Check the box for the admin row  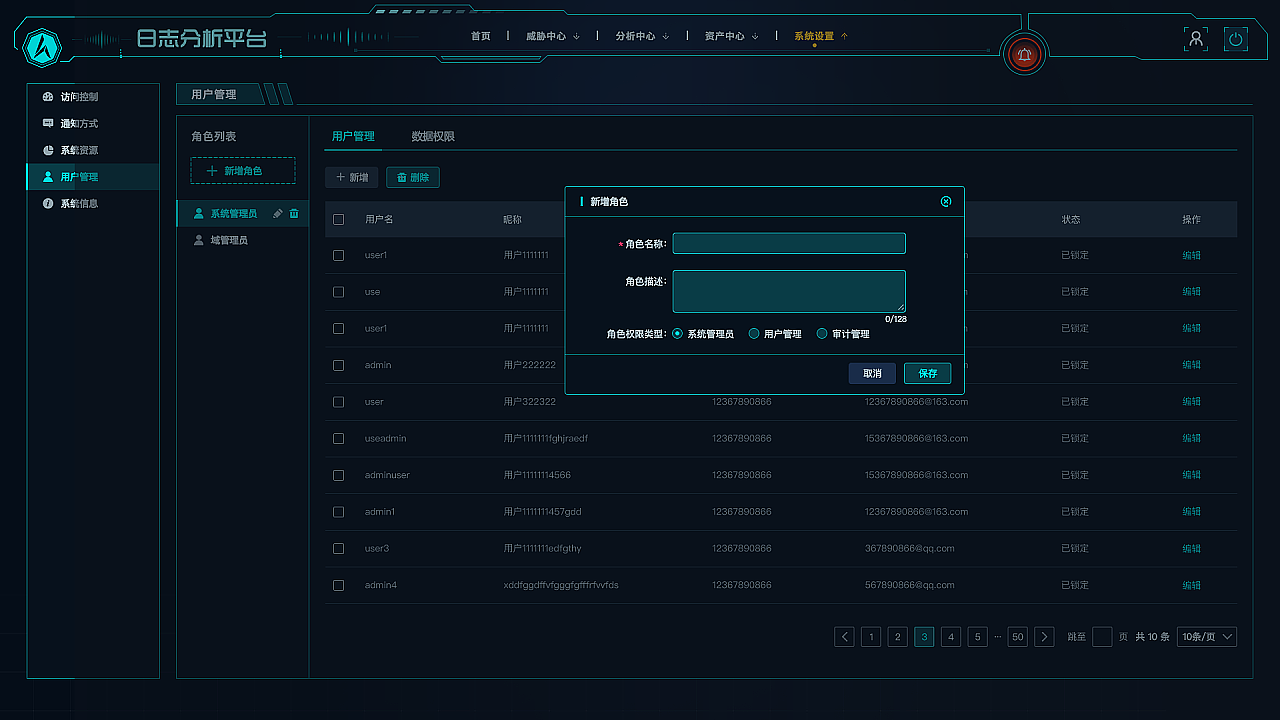click(338, 365)
